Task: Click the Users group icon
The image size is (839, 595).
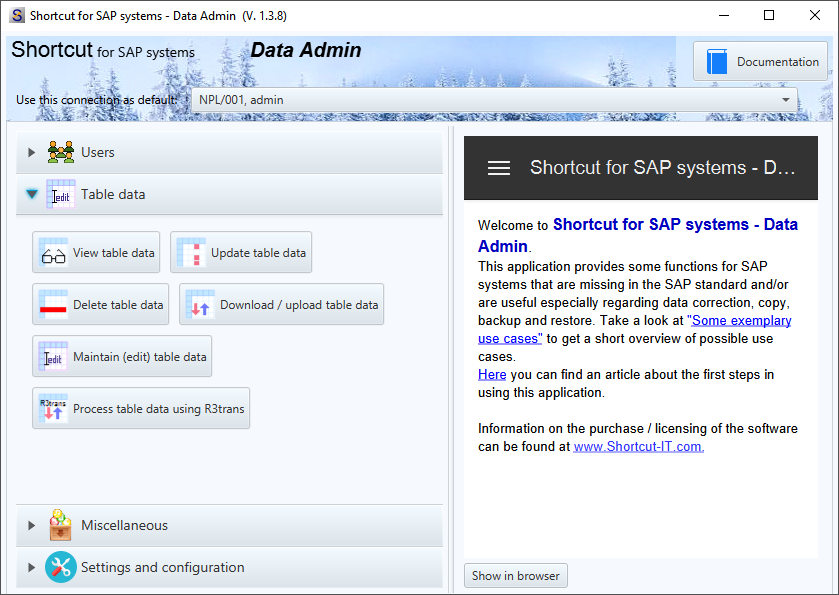Action: (x=61, y=152)
